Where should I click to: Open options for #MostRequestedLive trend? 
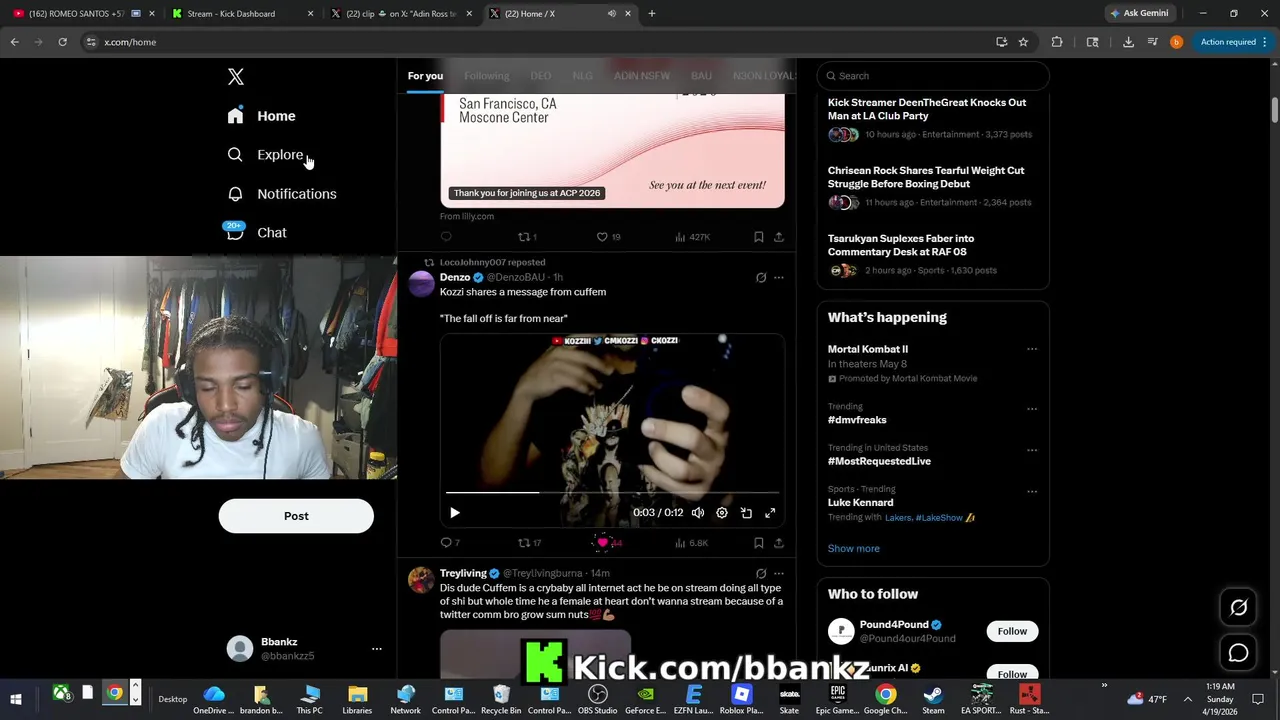point(1032,450)
